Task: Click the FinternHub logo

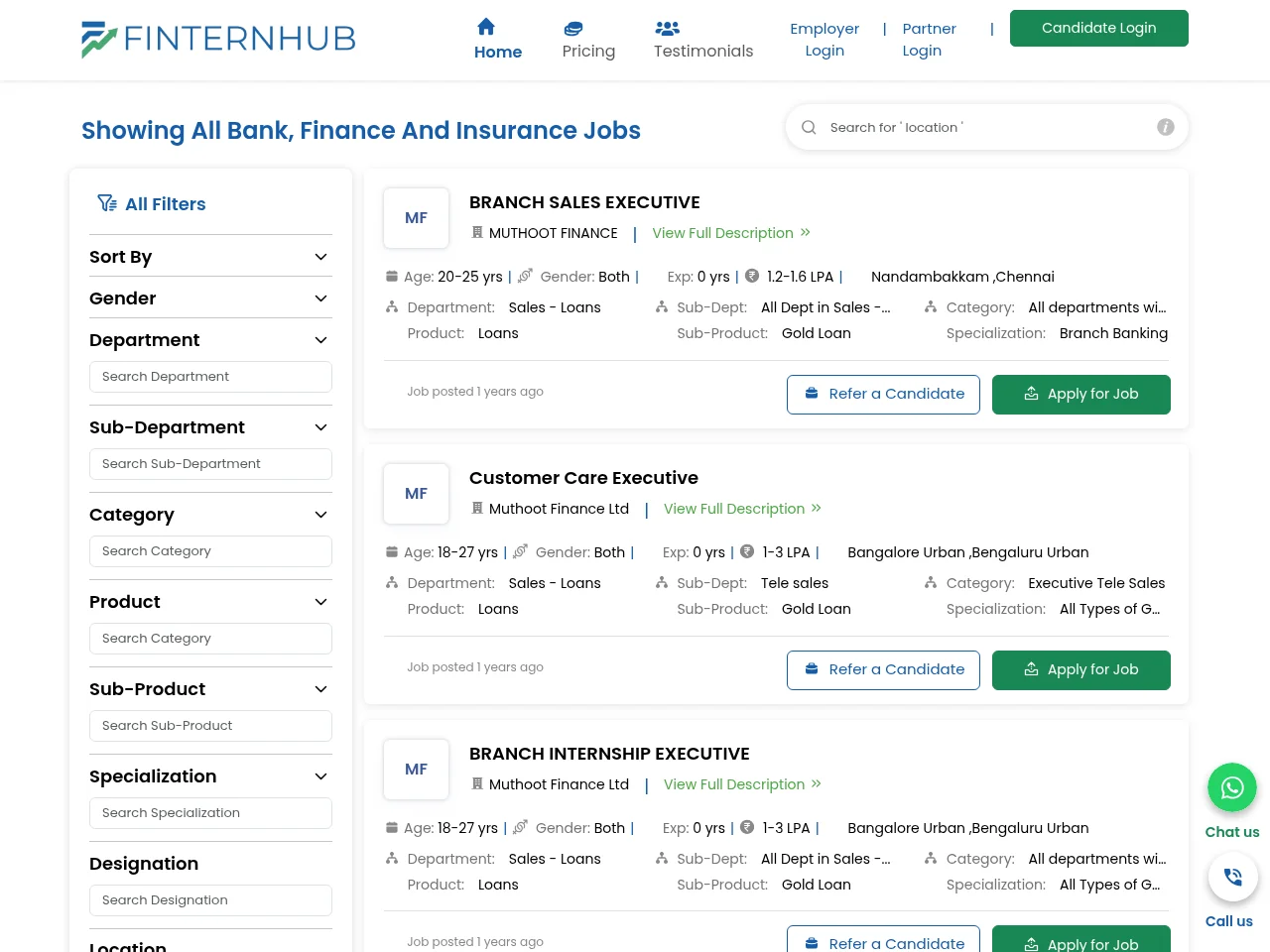Action: pos(218,39)
